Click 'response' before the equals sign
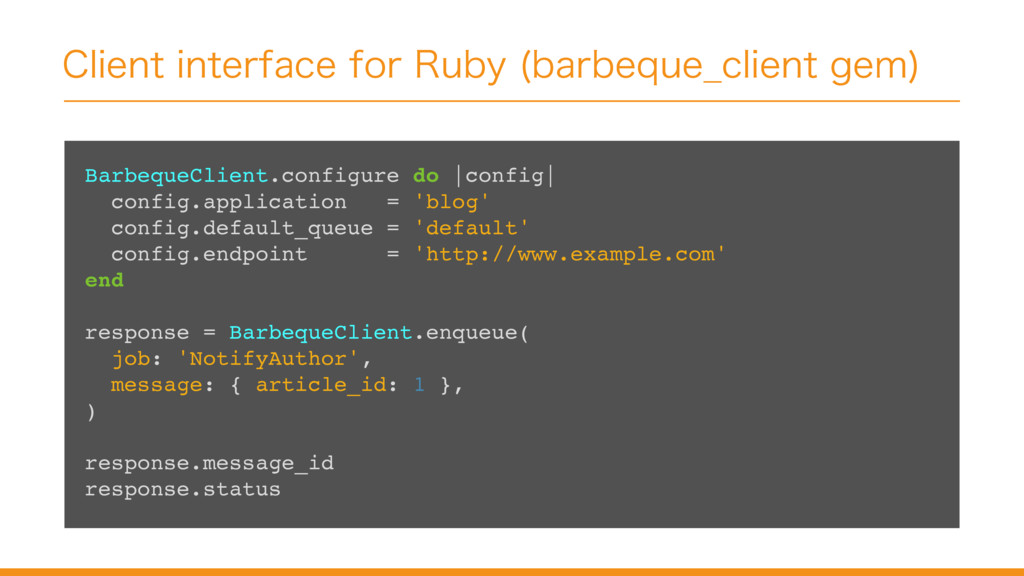The height and width of the screenshot is (576, 1024). tap(136, 333)
